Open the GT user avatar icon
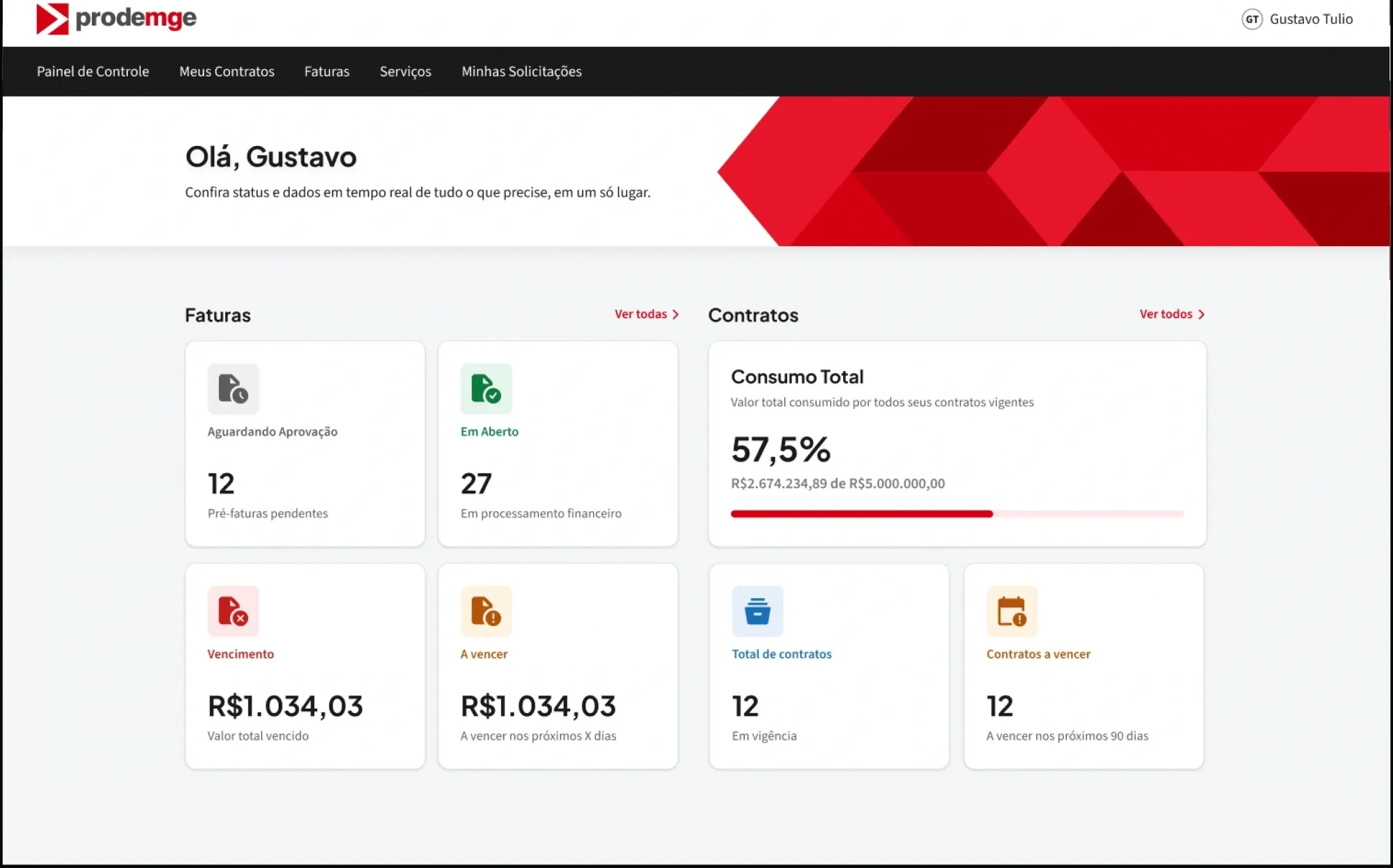The image size is (1393, 868). pos(1252,19)
